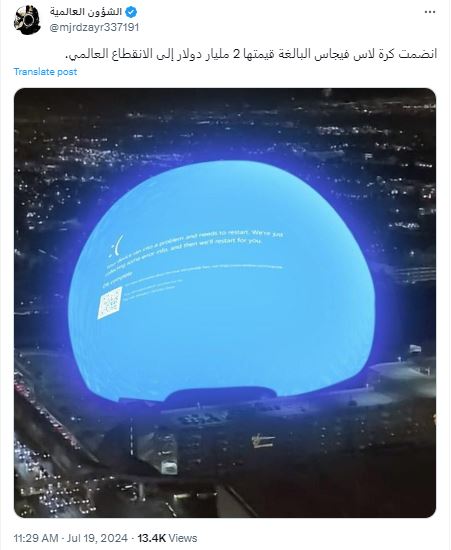Click the word Views beside 13.4K
Image resolution: width=451 pixels, height=550 pixels.
click(x=183, y=538)
